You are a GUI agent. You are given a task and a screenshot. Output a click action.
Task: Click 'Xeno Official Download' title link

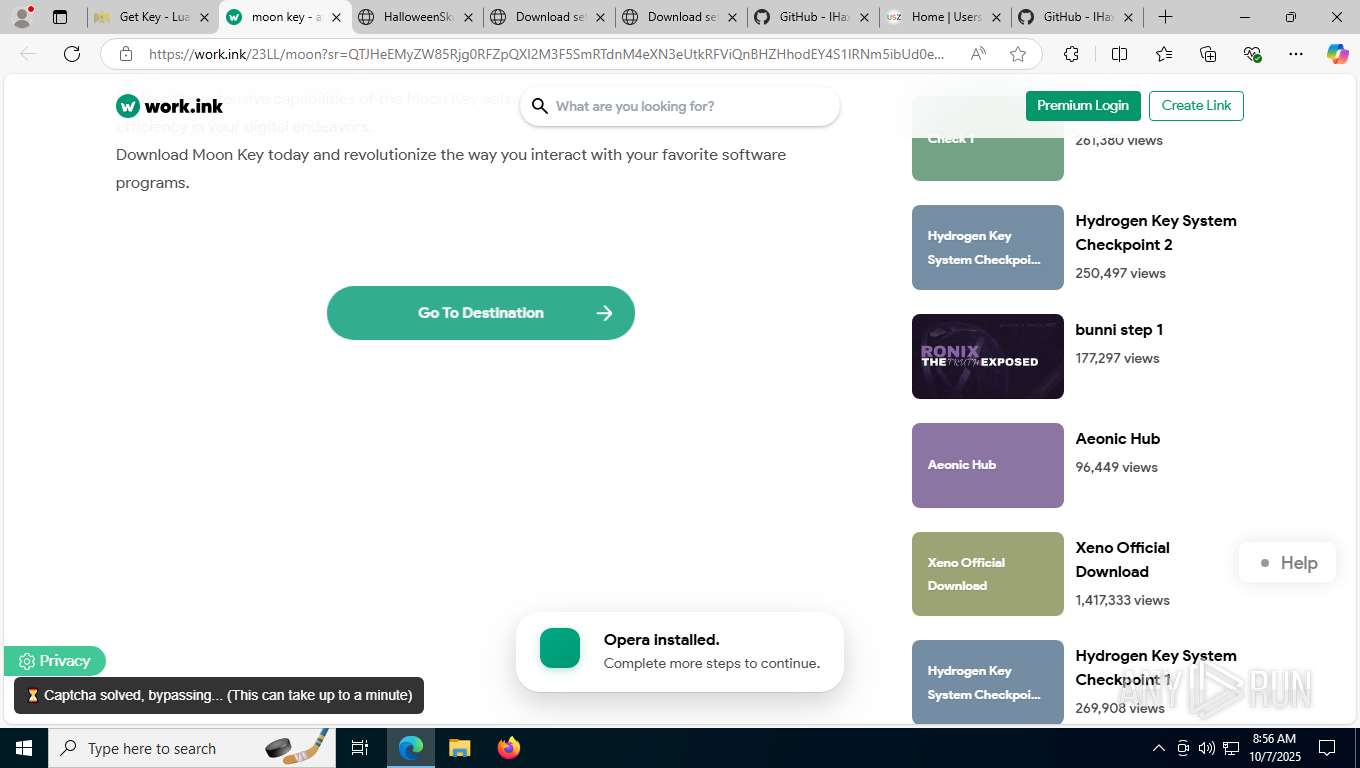point(1122,560)
